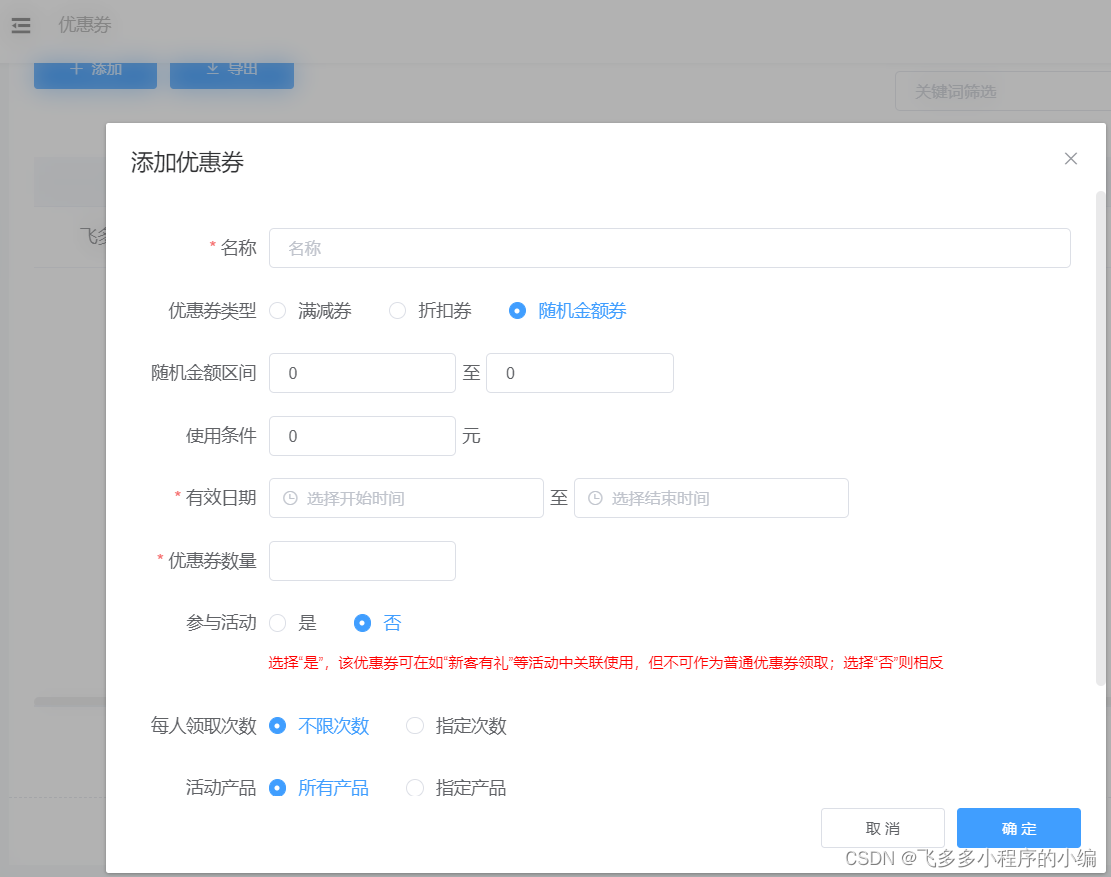The image size is (1111, 877).
Task: Select the 随机金额券 radio option
Action: pos(517,311)
